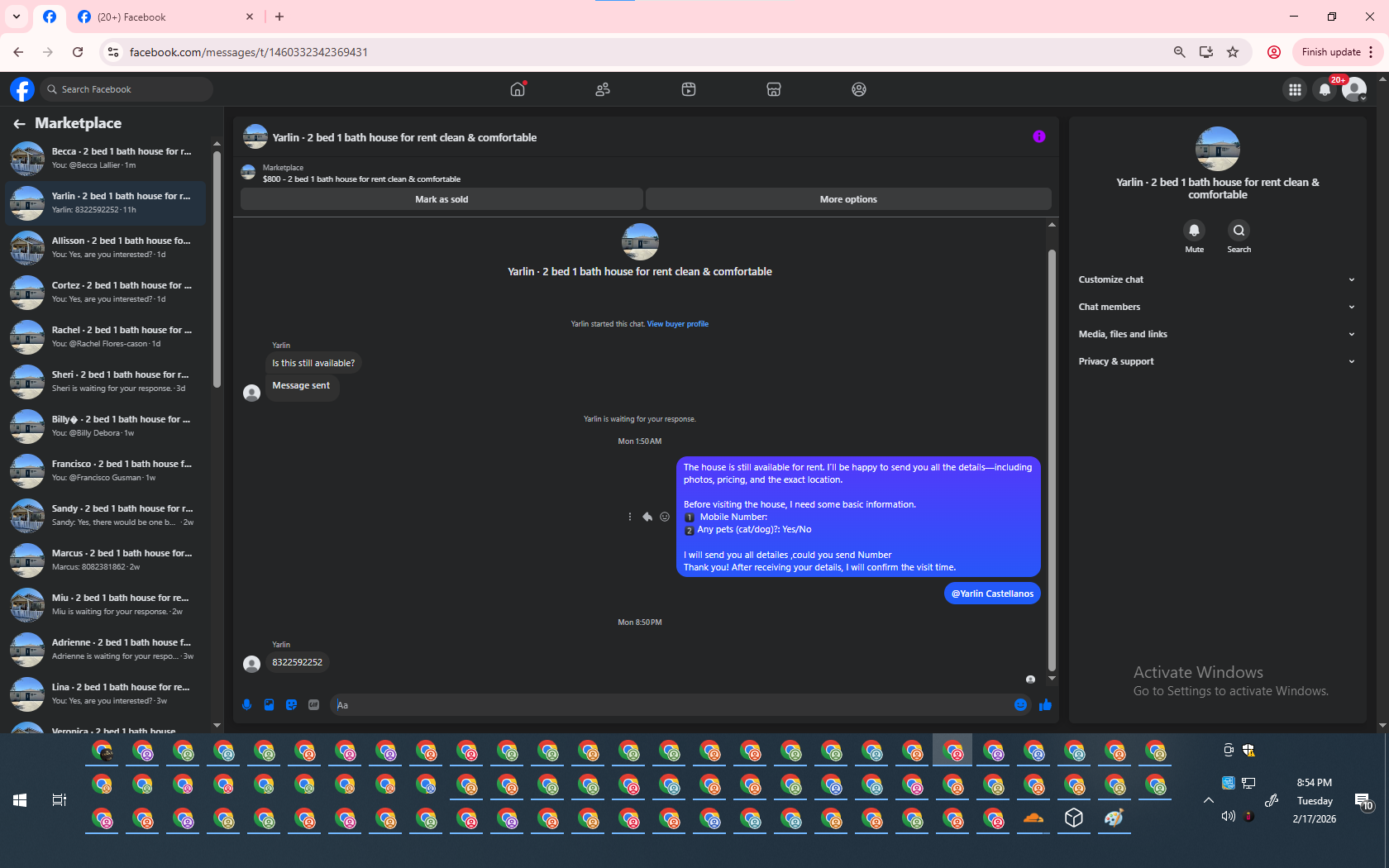
Task: Open Windows Start menu
Action: [x=20, y=800]
